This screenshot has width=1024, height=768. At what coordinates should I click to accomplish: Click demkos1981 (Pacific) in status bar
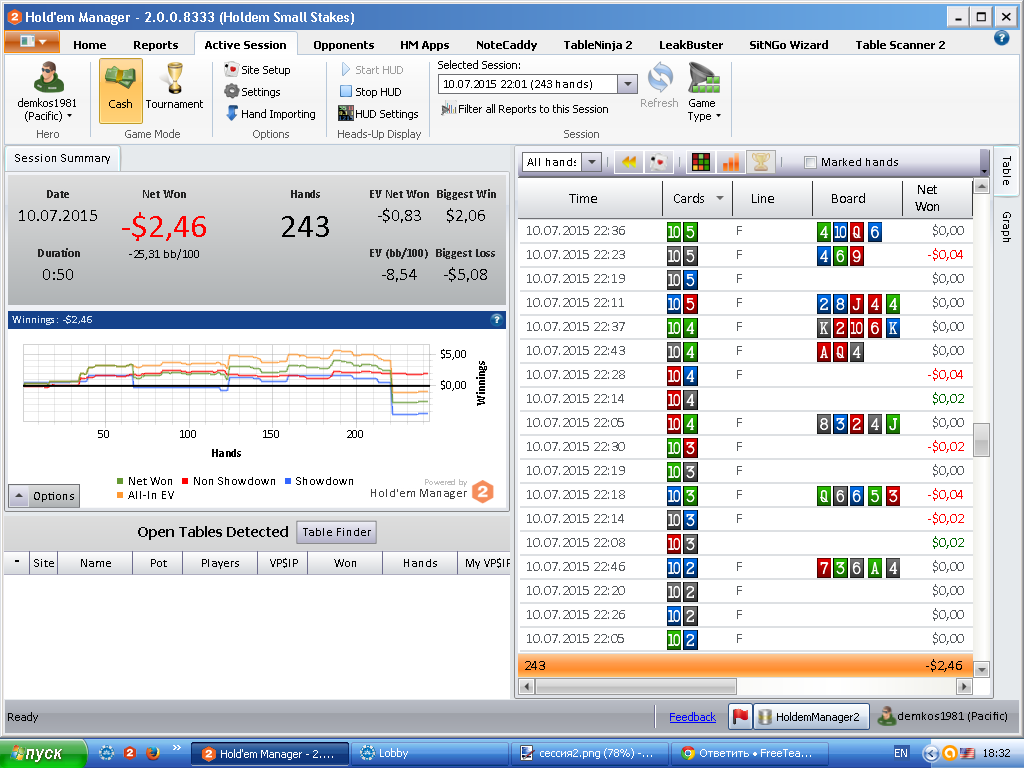click(942, 716)
